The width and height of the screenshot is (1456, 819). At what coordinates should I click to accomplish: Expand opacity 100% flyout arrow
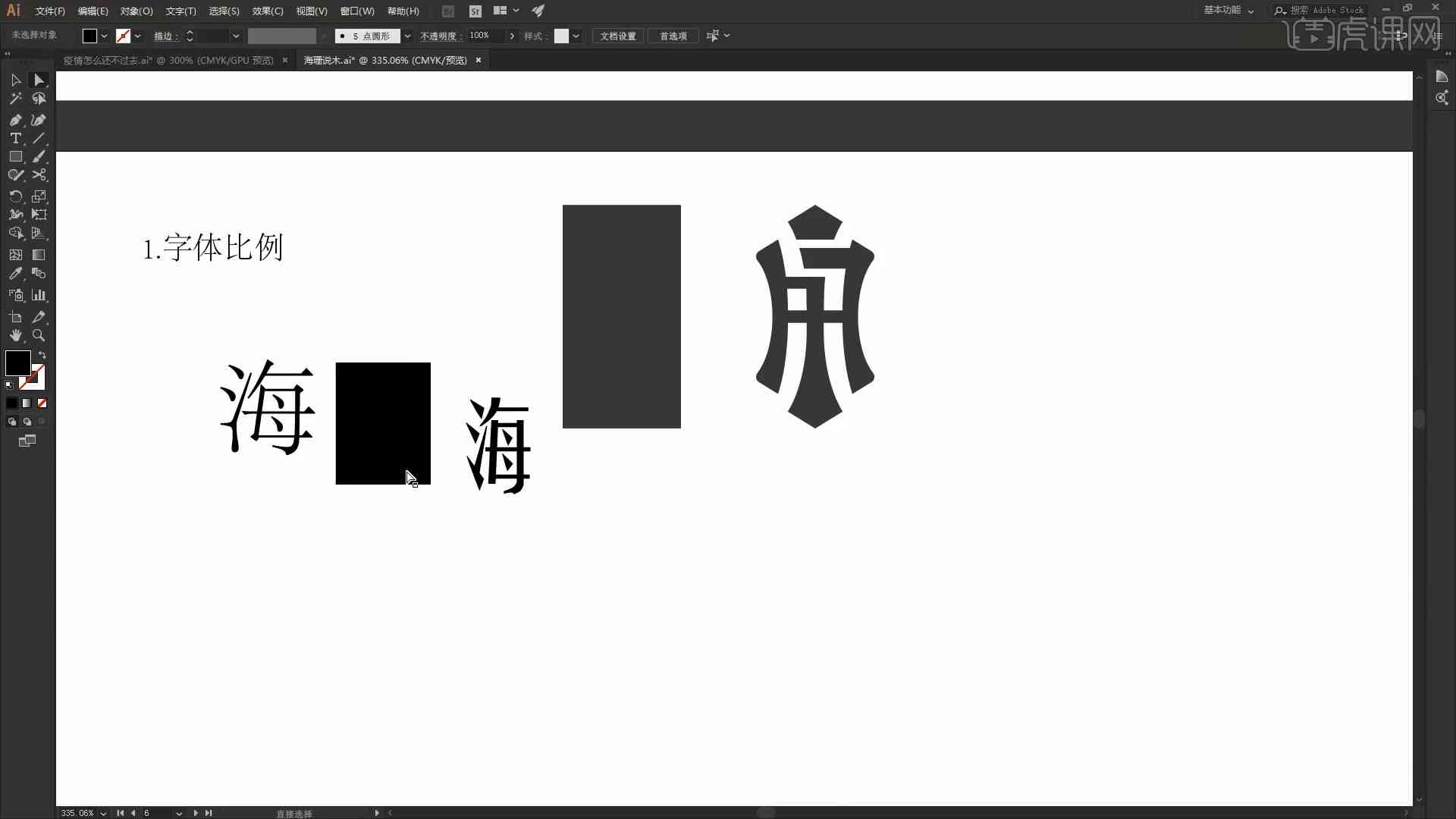[512, 36]
